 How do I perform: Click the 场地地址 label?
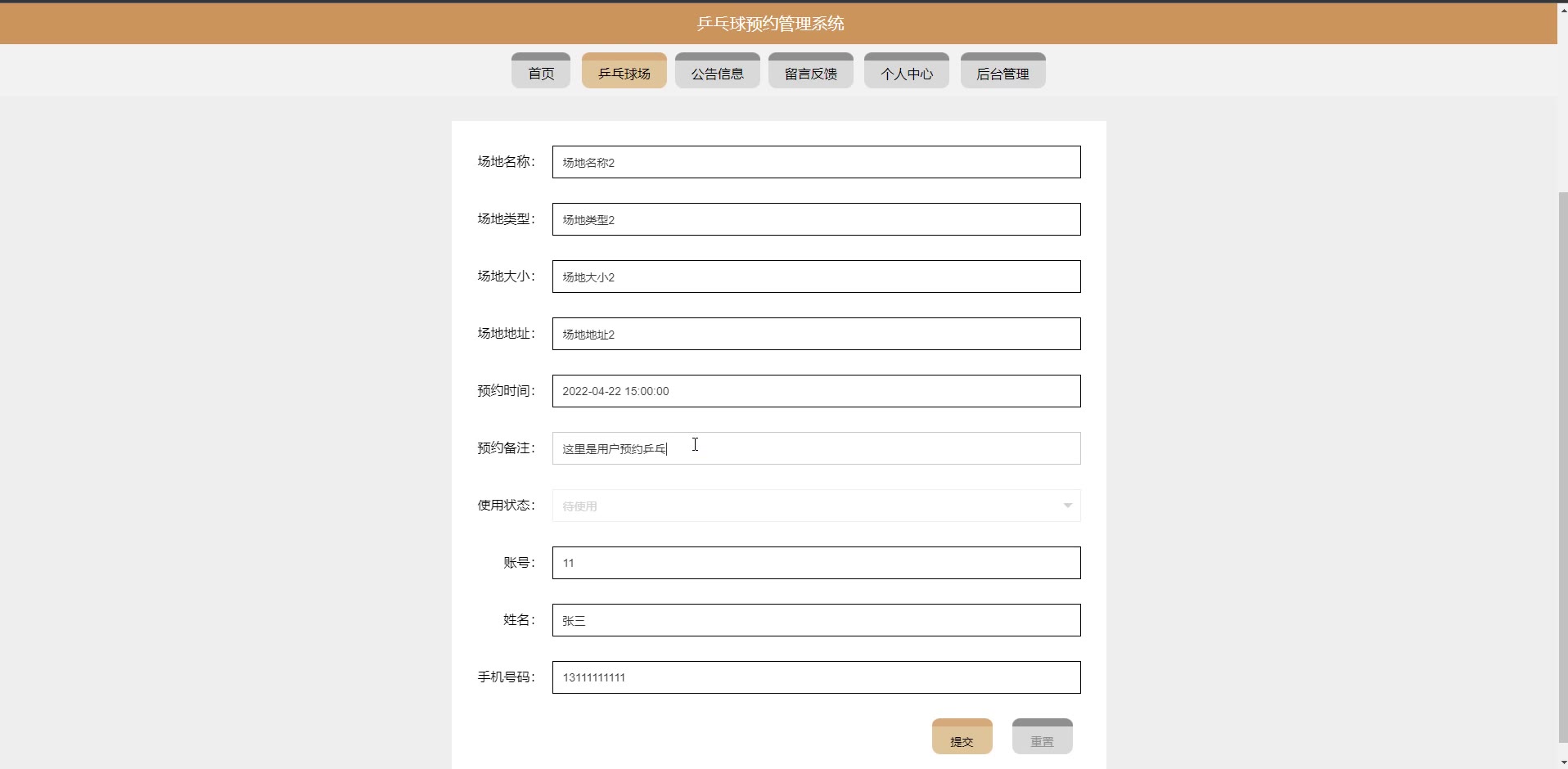[x=506, y=334]
